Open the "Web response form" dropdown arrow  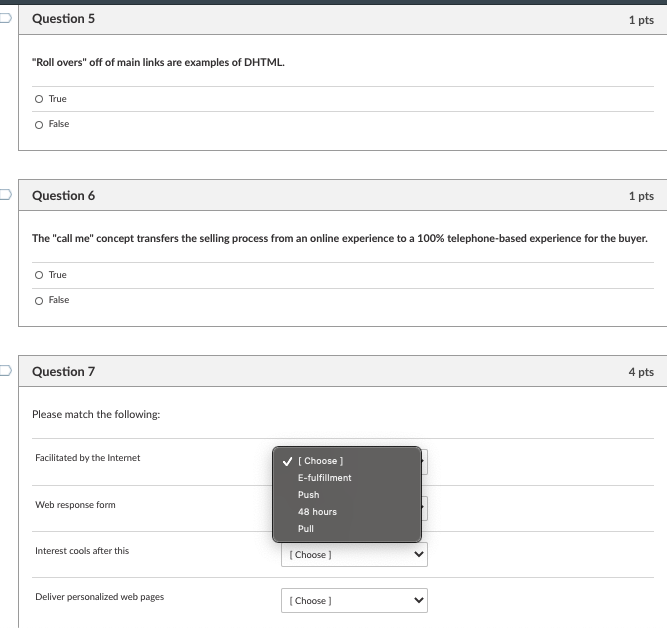(424, 508)
